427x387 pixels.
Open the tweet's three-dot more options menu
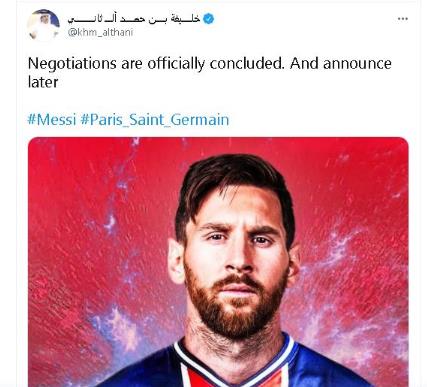tap(403, 19)
